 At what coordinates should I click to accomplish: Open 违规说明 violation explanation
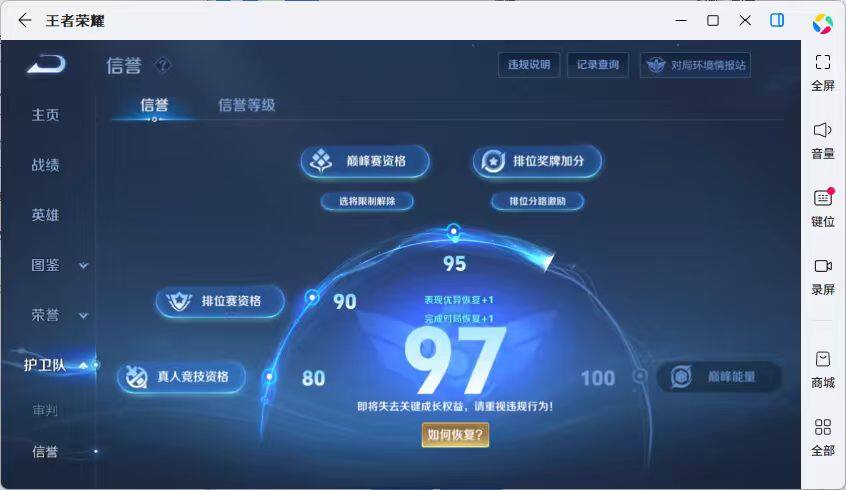point(529,65)
